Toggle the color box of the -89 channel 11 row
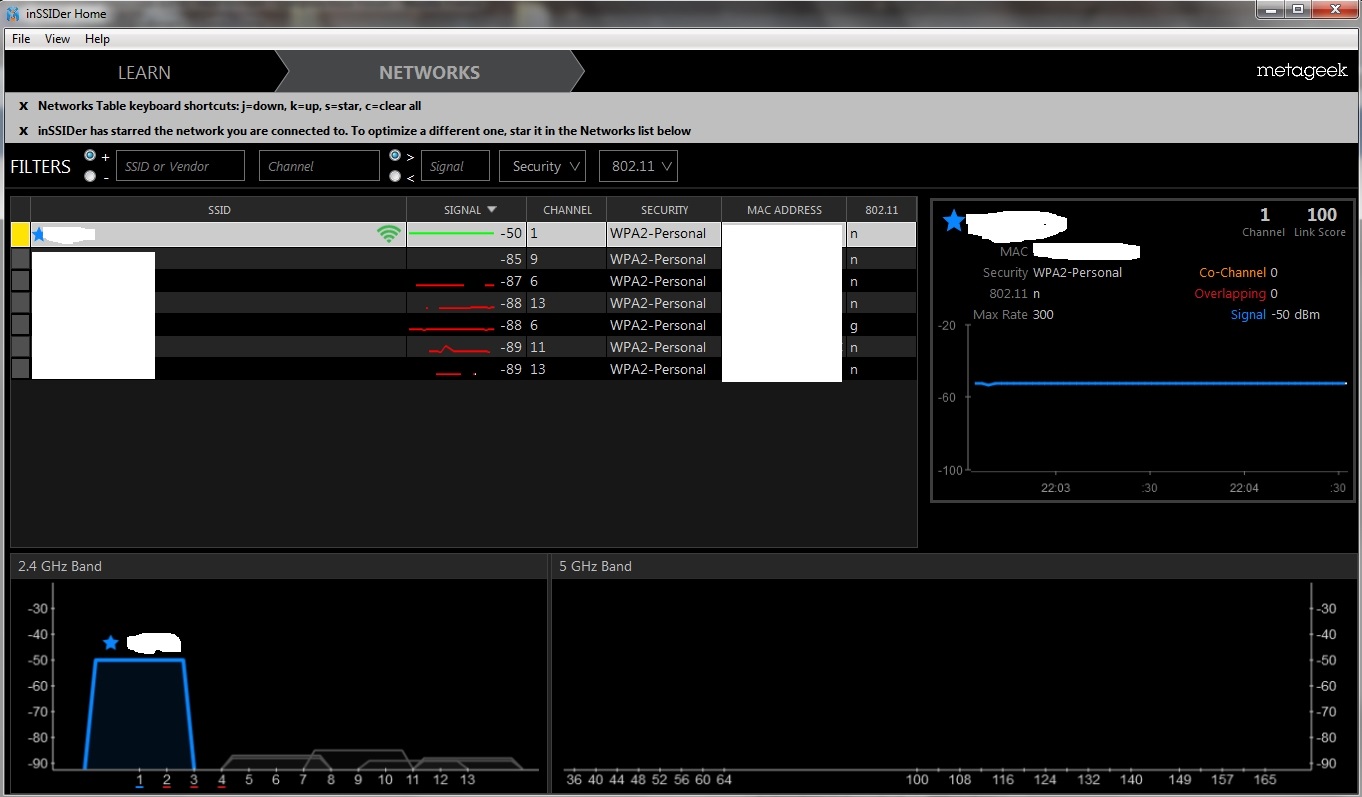1362x797 pixels. tap(20, 346)
